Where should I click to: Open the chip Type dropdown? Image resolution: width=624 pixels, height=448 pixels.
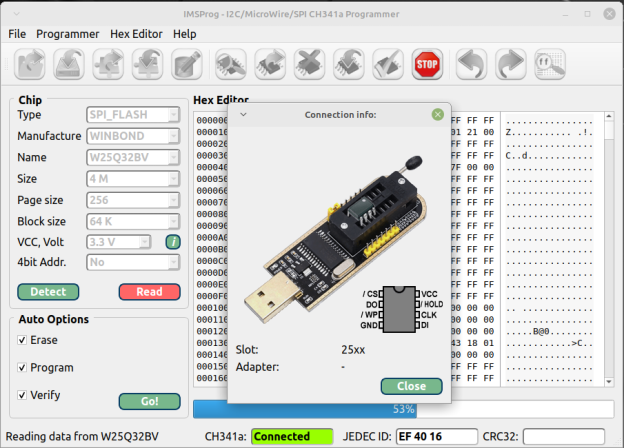tap(133, 115)
